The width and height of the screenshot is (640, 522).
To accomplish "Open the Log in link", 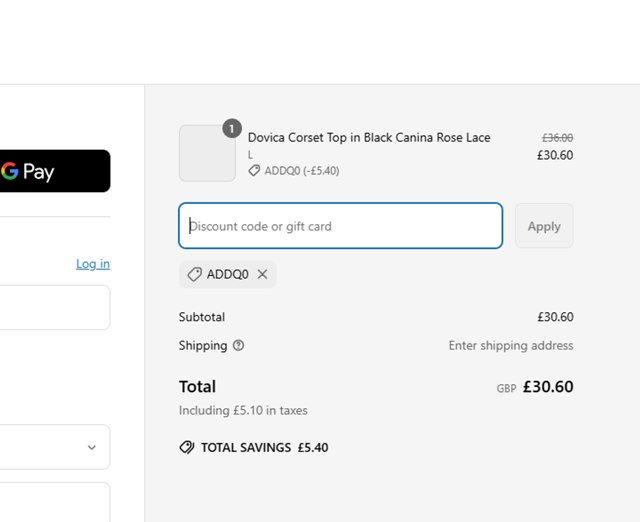I will coord(93,264).
